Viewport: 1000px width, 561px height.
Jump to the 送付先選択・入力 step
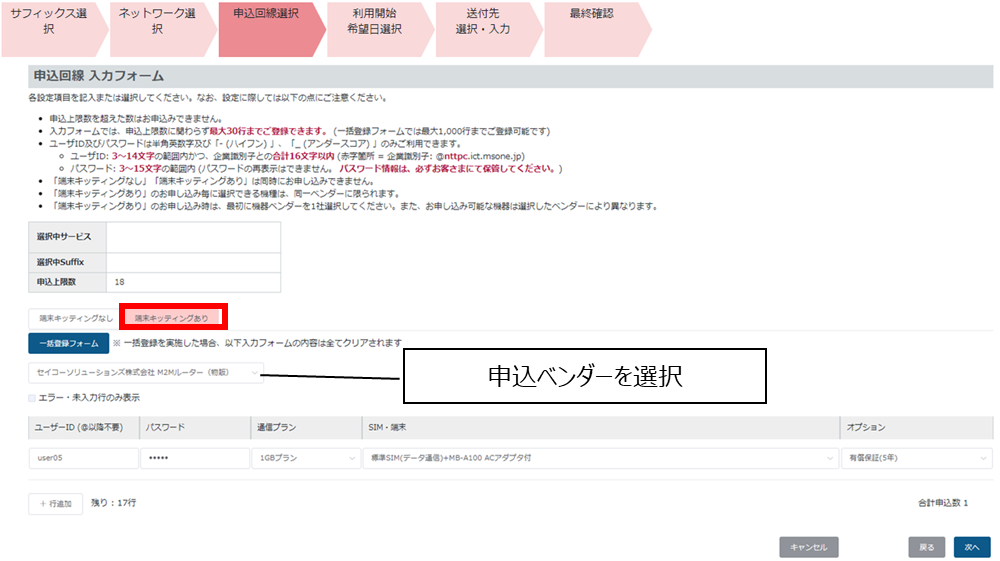(483, 22)
